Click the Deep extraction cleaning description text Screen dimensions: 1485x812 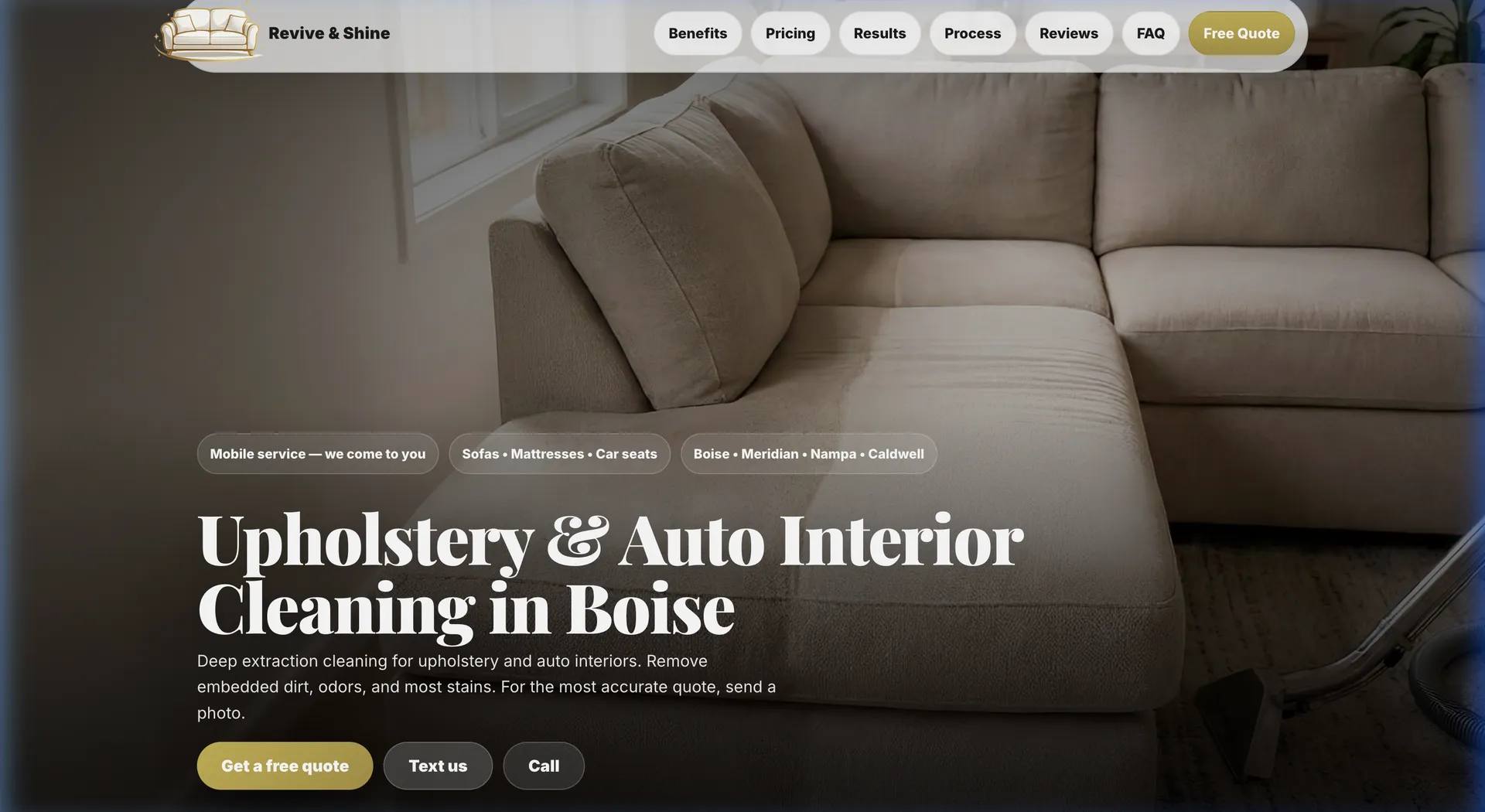486,687
